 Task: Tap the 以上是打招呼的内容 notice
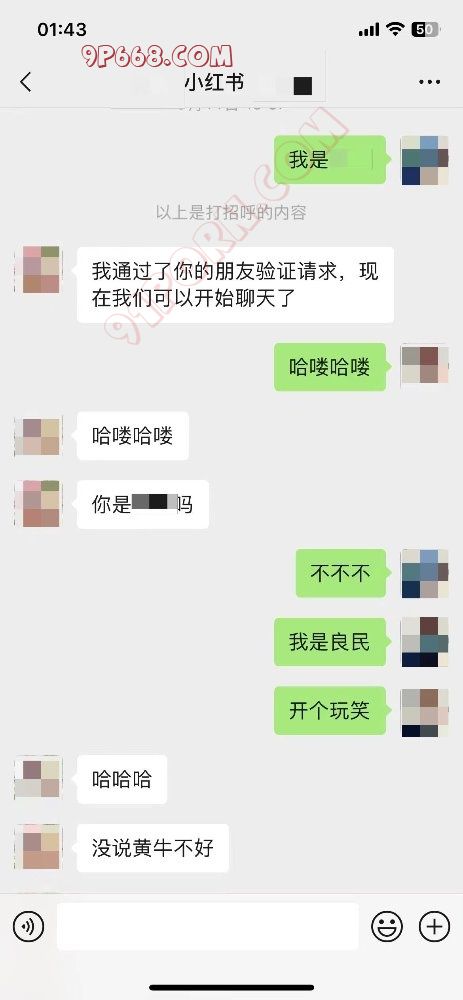point(232,212)
